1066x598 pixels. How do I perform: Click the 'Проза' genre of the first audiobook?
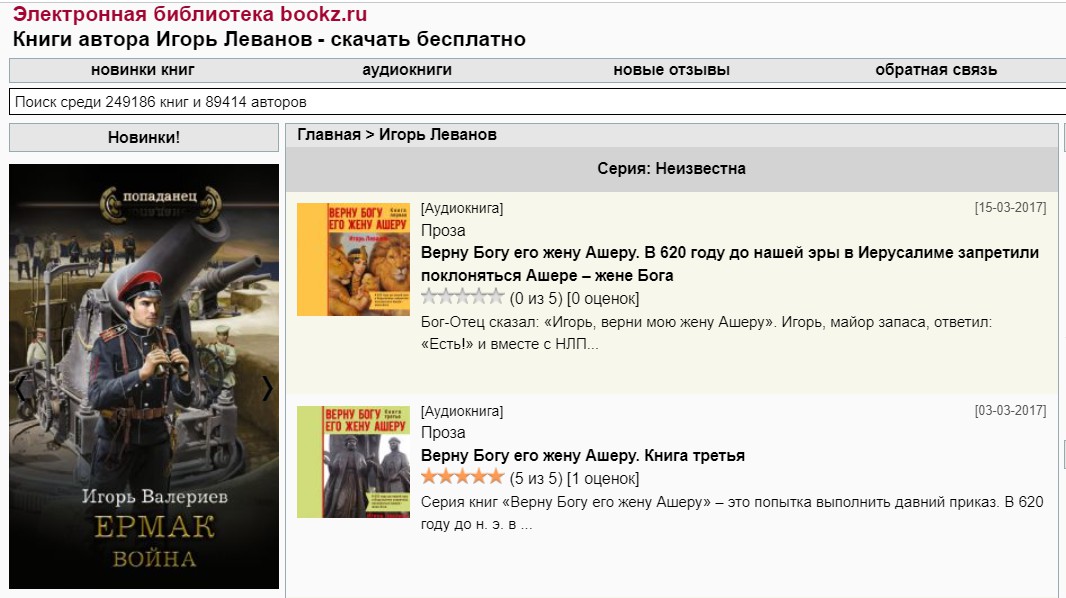[443, 230]
